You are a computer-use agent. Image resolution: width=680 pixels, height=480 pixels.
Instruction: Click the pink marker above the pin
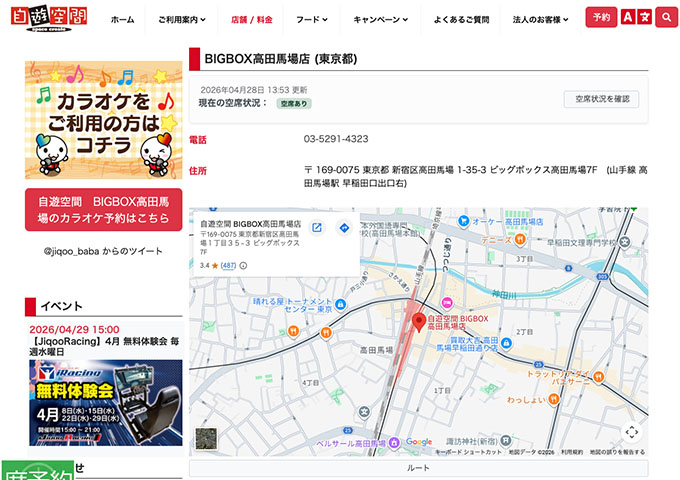point(447,303)
